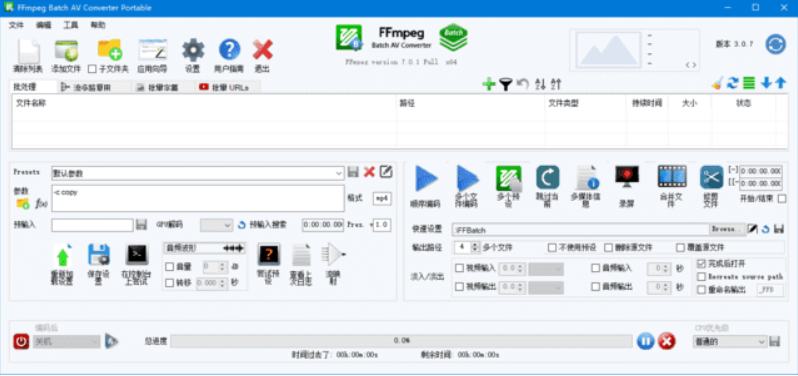The image size is (798, 376).
Task: Open the CPU priority dropdown
Action: [729, 342]
